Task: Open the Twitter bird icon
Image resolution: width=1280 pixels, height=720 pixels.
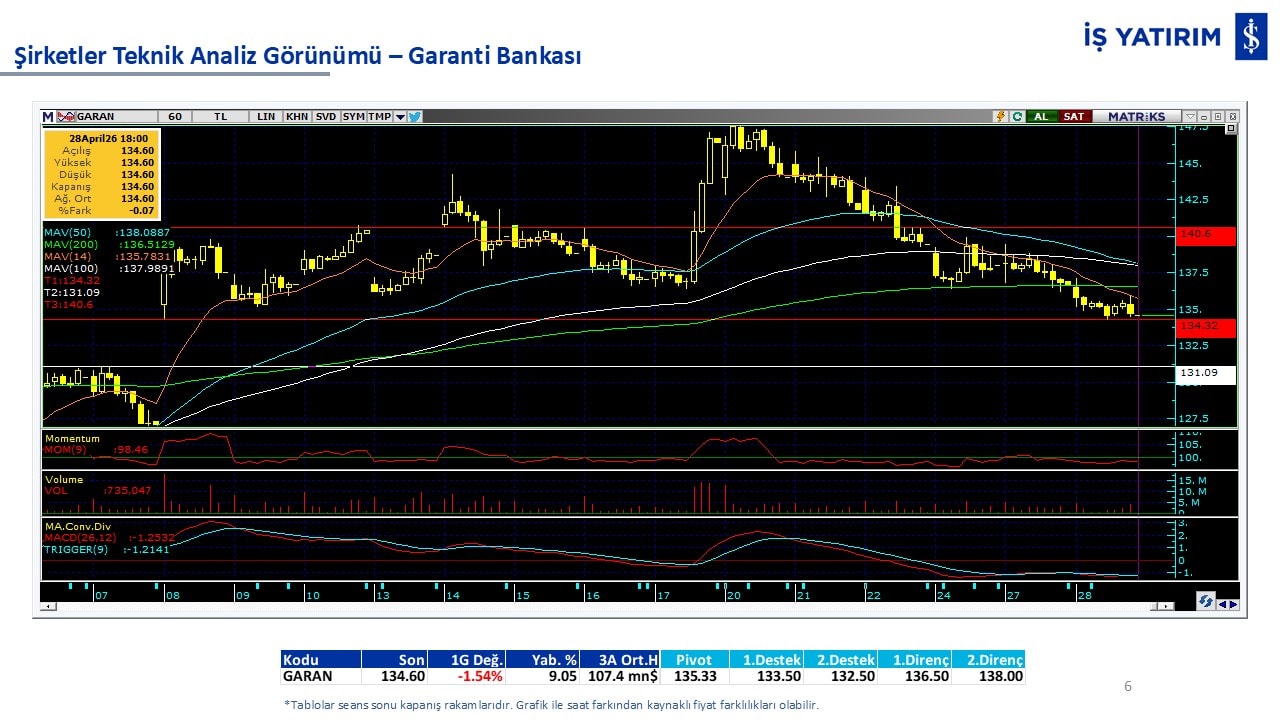Action: (x=415, y=116)
